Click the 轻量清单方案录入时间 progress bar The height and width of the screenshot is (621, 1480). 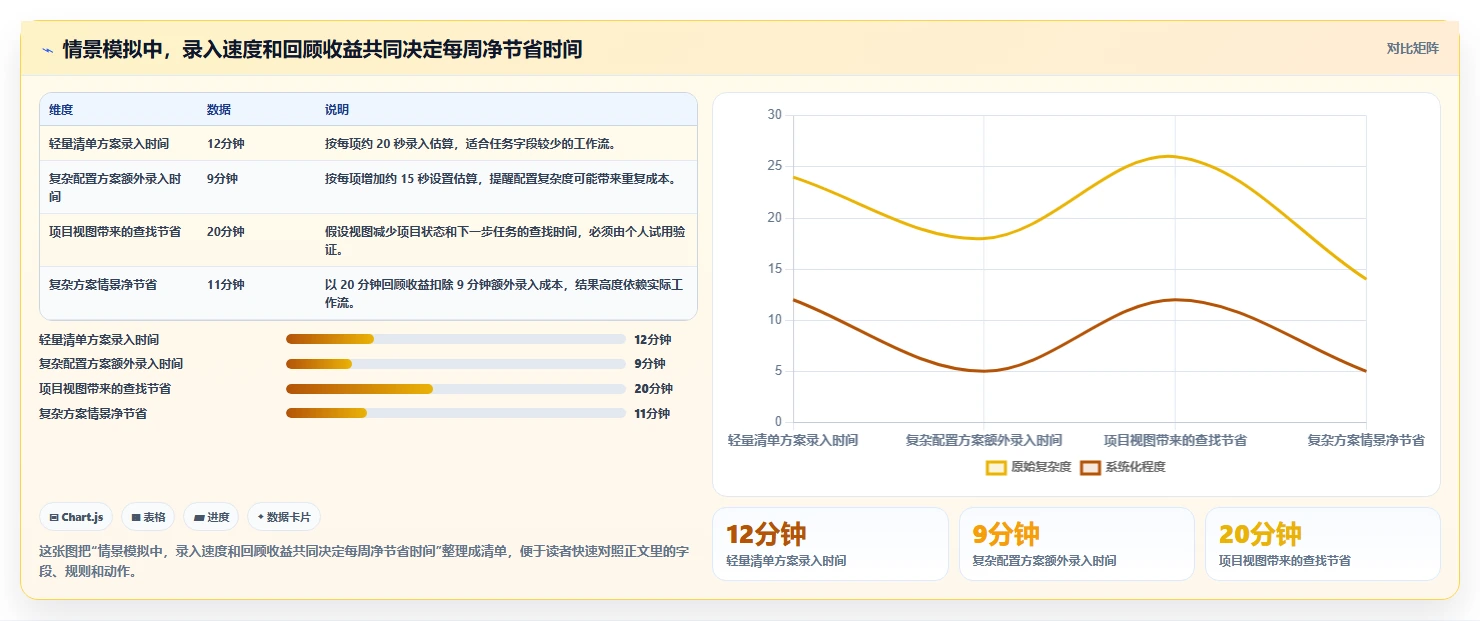455,340
